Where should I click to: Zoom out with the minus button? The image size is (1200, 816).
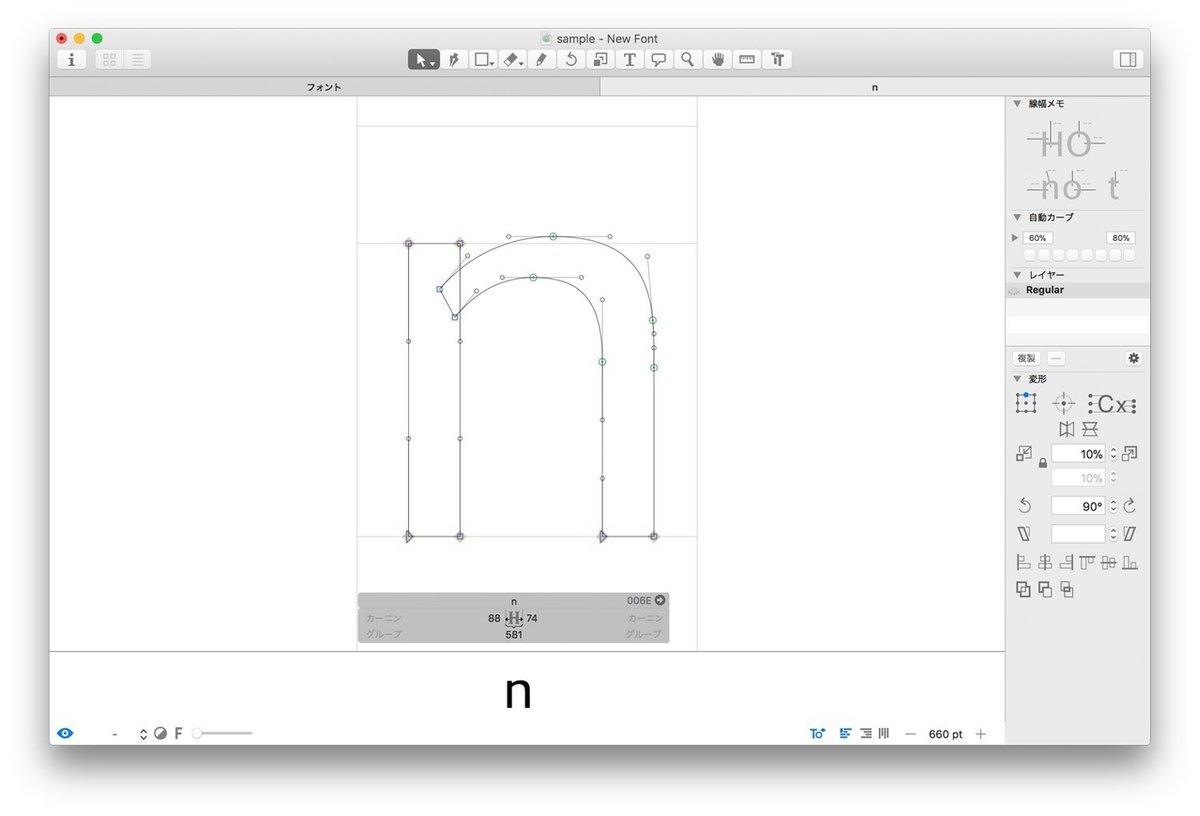click(910, 734)
